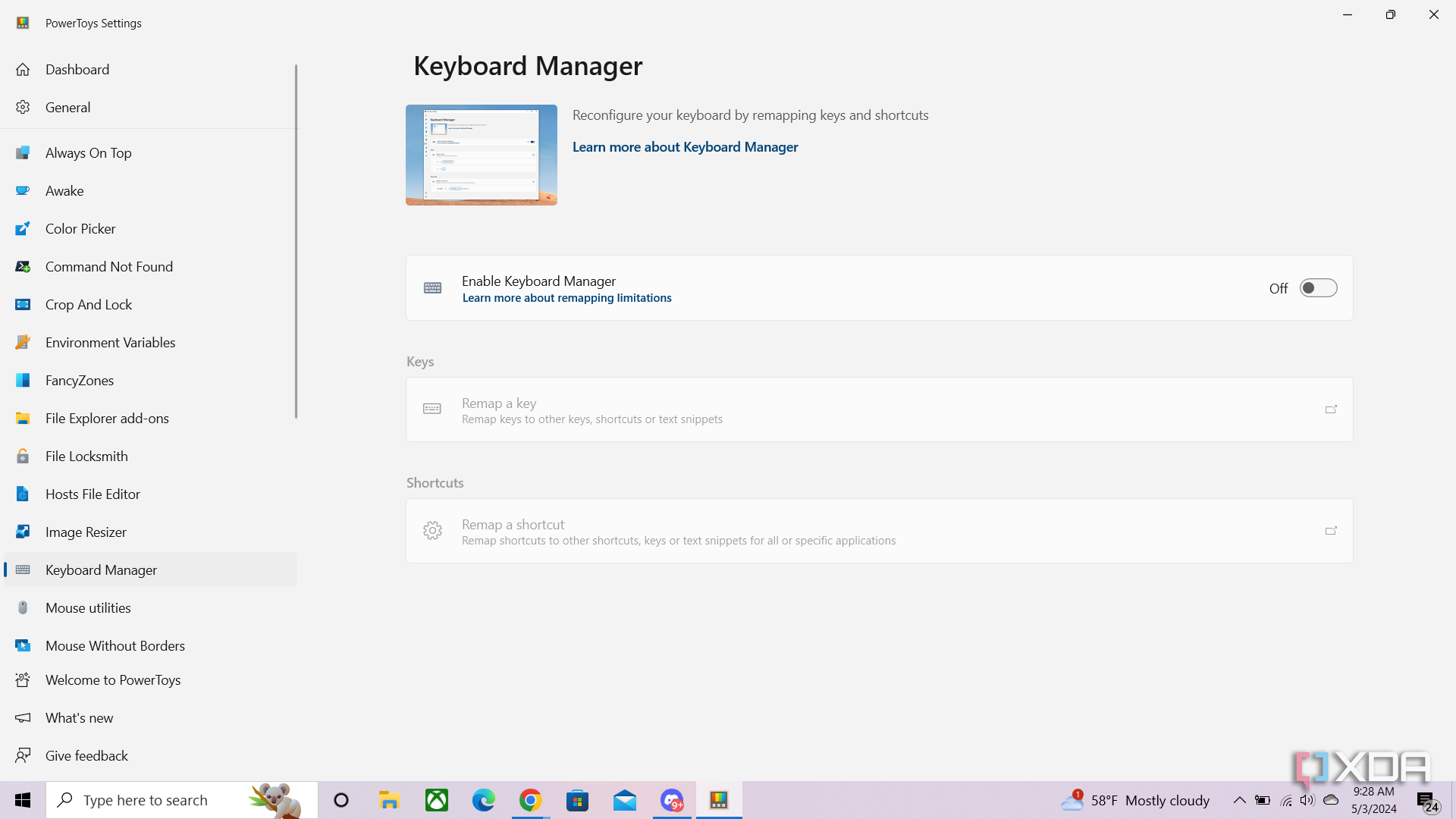Click the Give feedback icon
The image size is (1456, 819).
pos(23,755)
